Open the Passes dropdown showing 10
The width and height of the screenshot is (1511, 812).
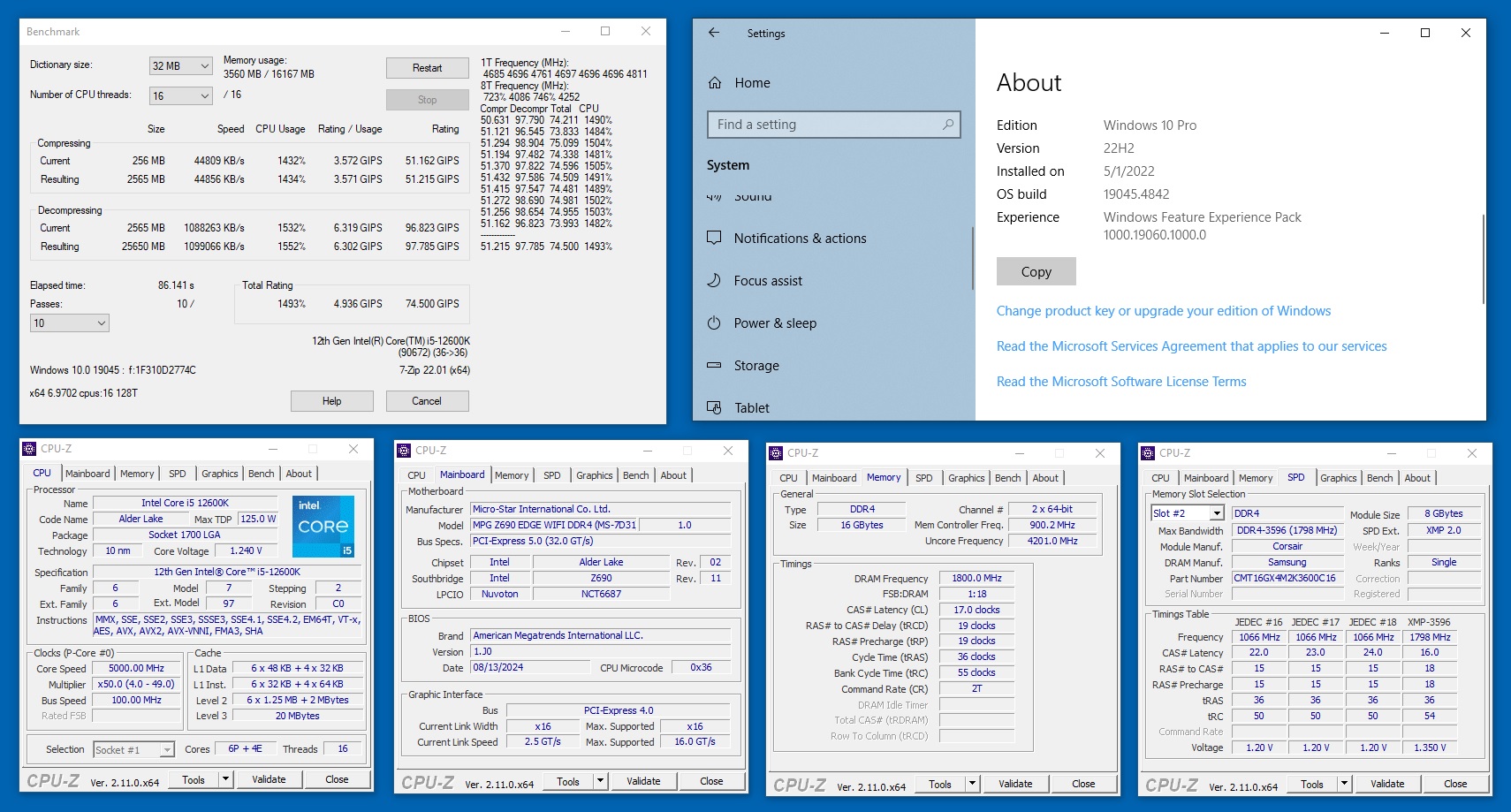click(70, 323)
